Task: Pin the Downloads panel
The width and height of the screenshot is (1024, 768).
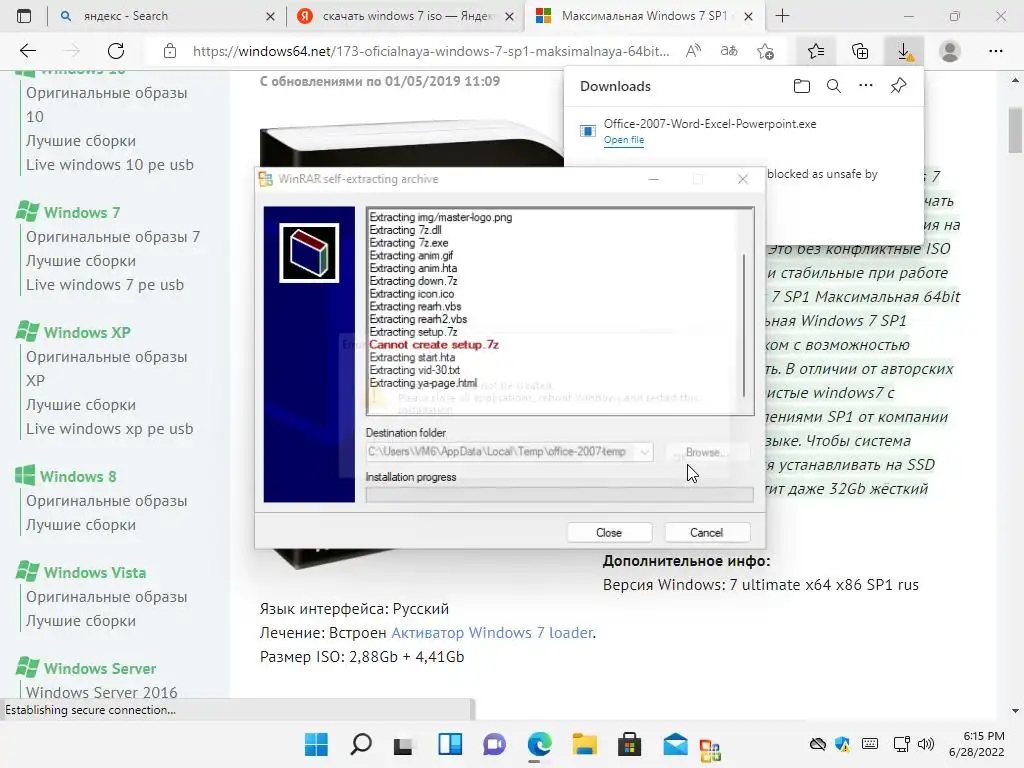Action: (899, 86)
